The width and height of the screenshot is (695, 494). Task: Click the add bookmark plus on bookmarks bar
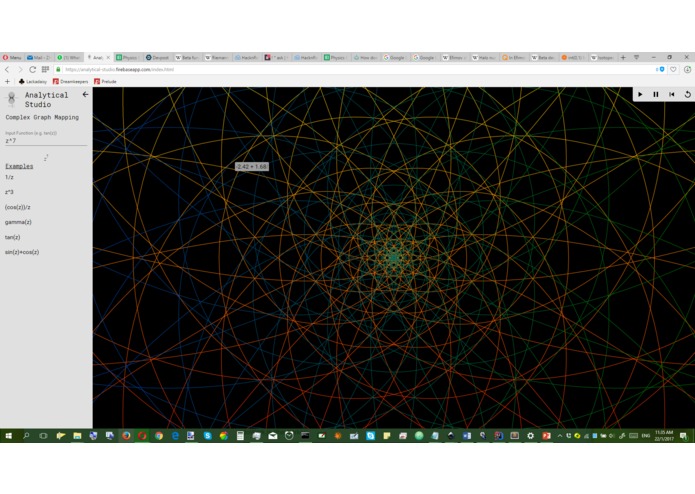(7, 82)
